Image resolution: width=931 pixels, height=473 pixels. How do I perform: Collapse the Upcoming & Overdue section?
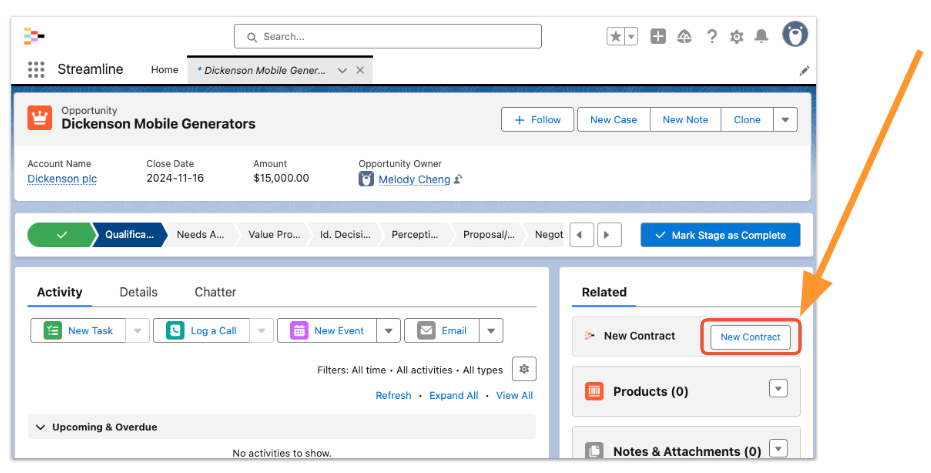click(41, 427)
